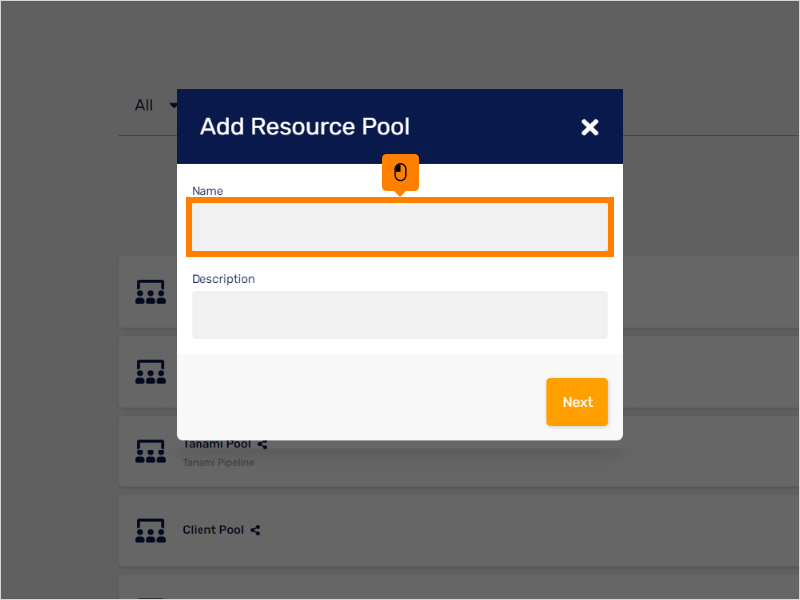Click the orange mouse hint indicator
800x600 pixels.
click(400, 172)
